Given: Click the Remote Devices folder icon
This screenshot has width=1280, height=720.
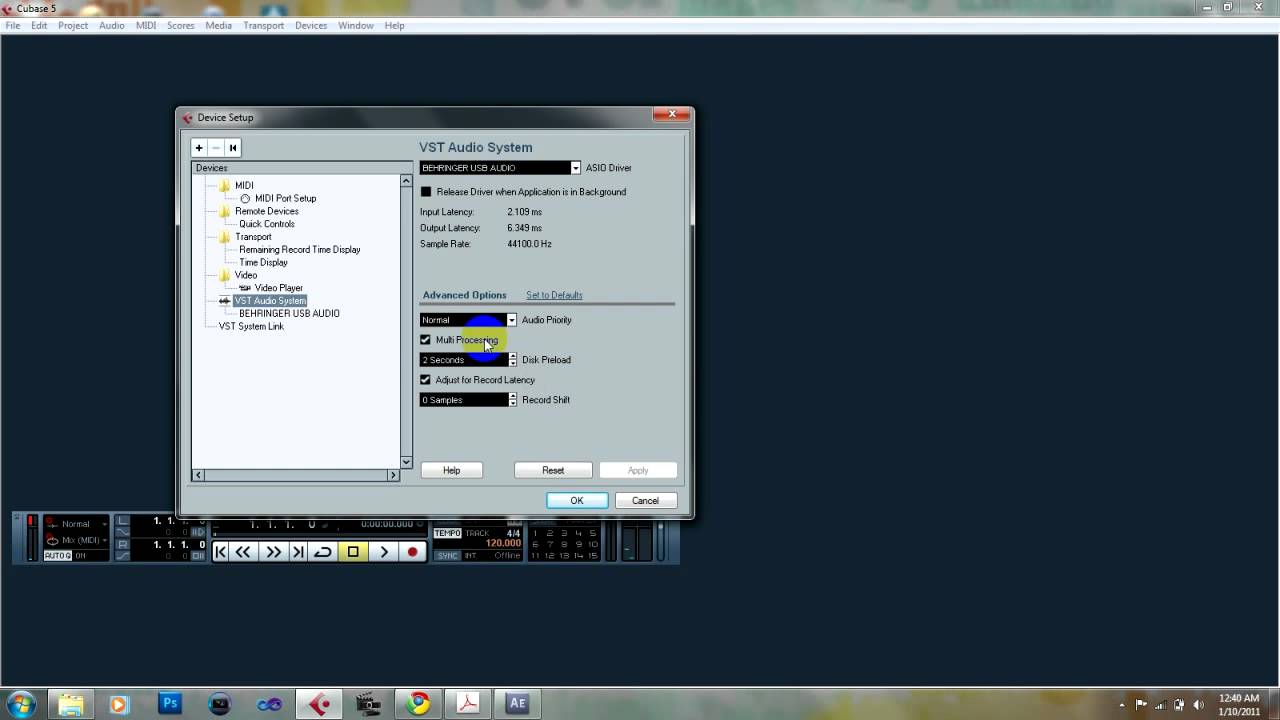Looking at the screenshot, I should pos(224,211).
